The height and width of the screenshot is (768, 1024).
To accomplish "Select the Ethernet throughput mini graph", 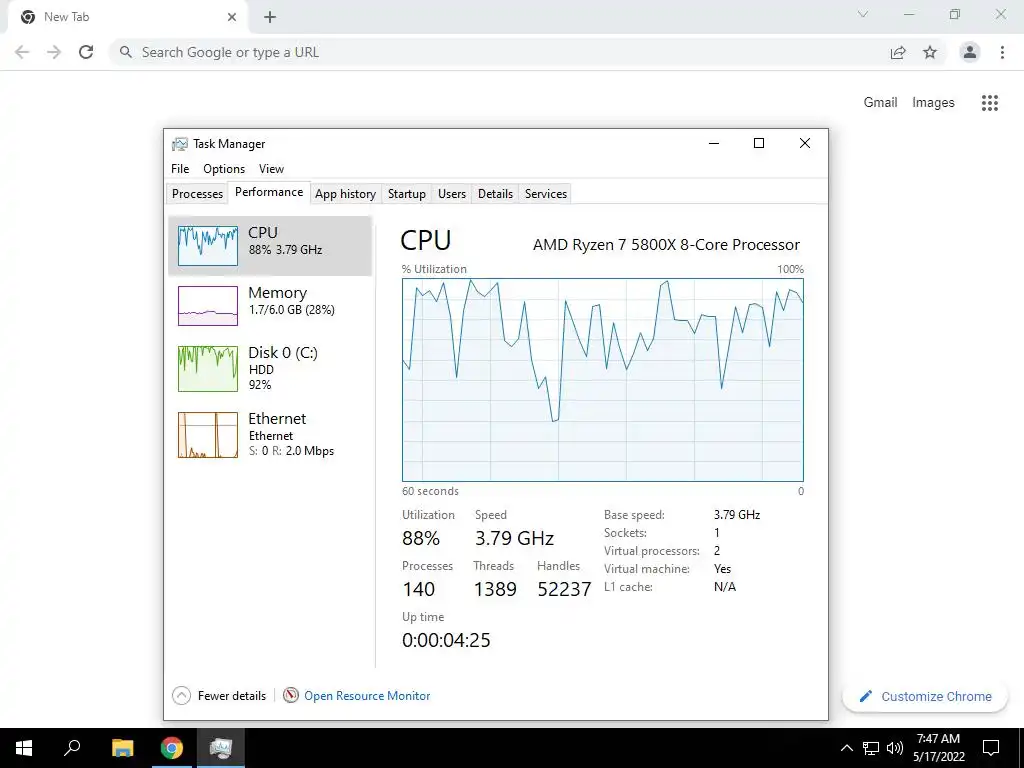I will (x=208, y=435).
